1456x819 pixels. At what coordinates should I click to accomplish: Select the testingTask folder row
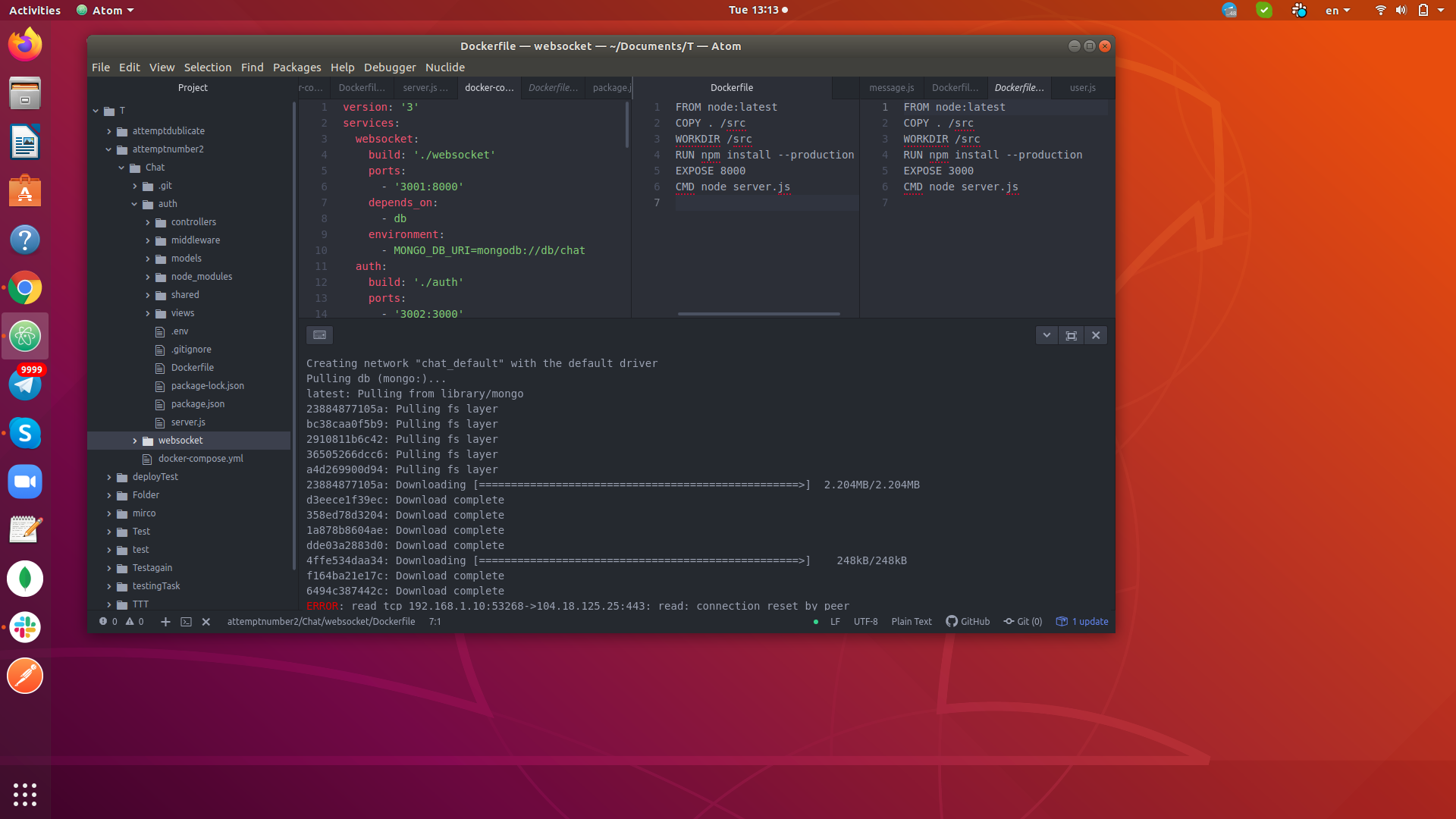[x=190, y=586]
